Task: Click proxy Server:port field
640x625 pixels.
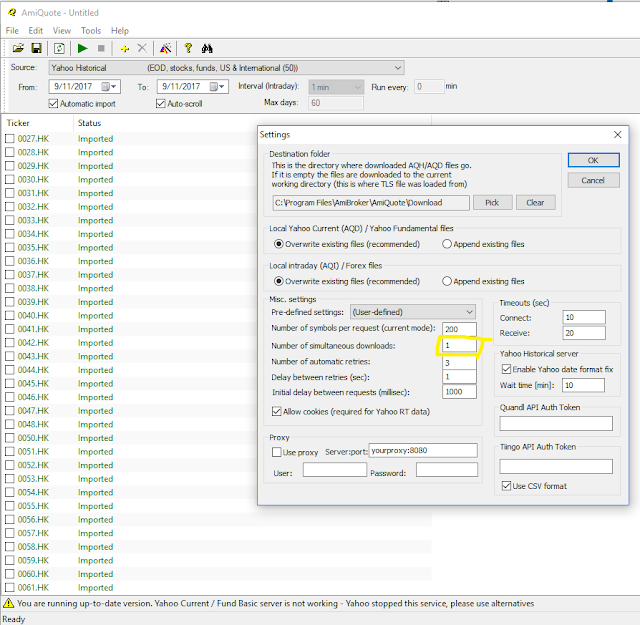Action: 423,450
